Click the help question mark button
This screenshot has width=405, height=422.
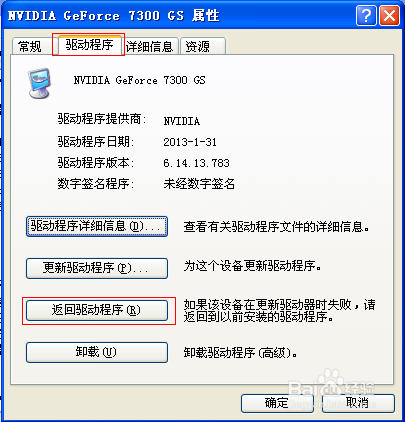click(x=366, y=15)
